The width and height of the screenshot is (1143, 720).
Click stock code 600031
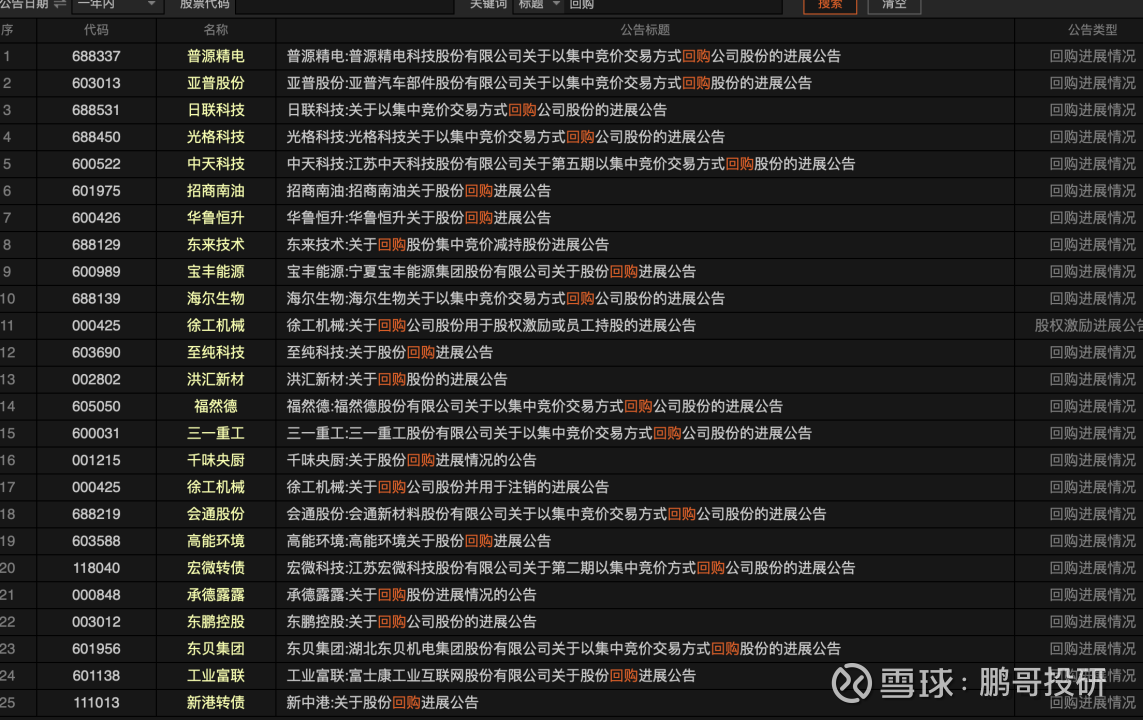96,434
